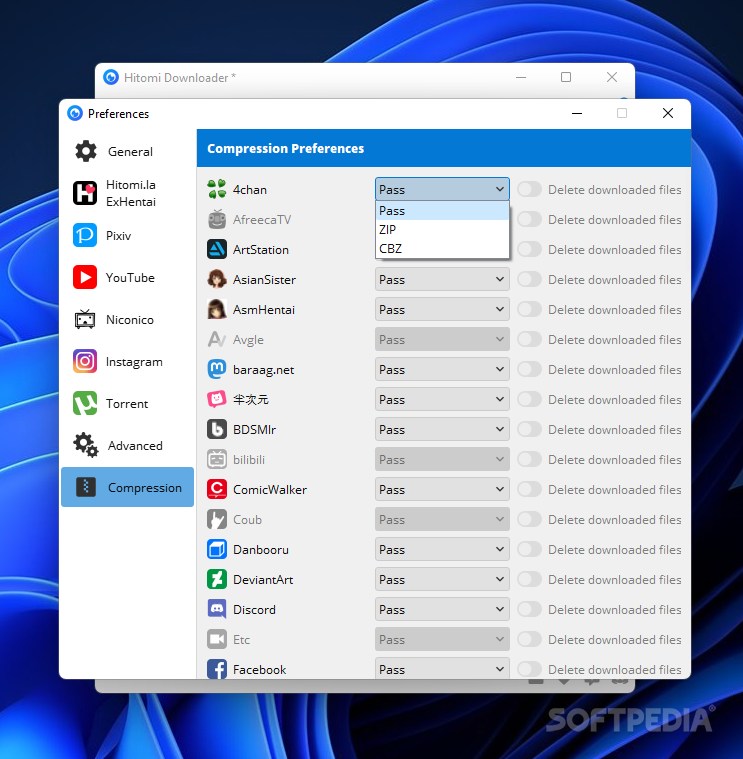Click the Torrent icon in sidebar
The image size is (743, 759).
pyautogui.click(x=85, y=403)
